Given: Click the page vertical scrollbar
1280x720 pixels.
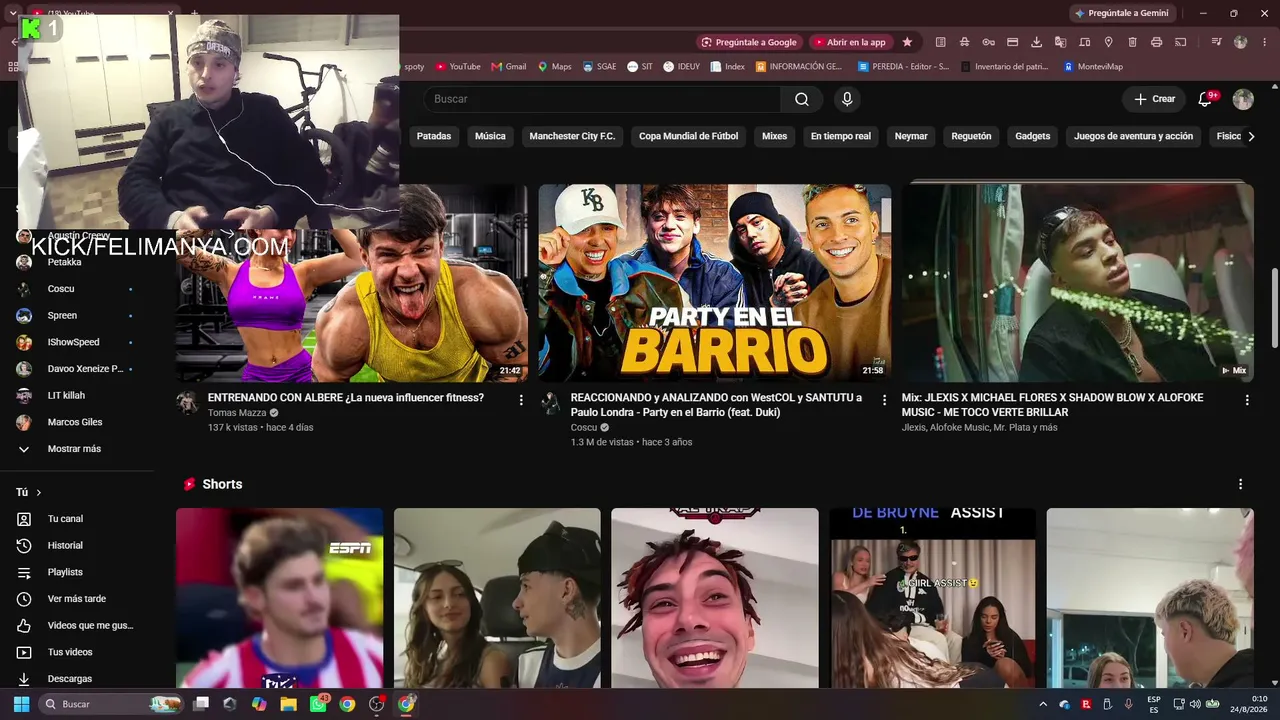Looking at the screenshot, I should (1274, 307).
